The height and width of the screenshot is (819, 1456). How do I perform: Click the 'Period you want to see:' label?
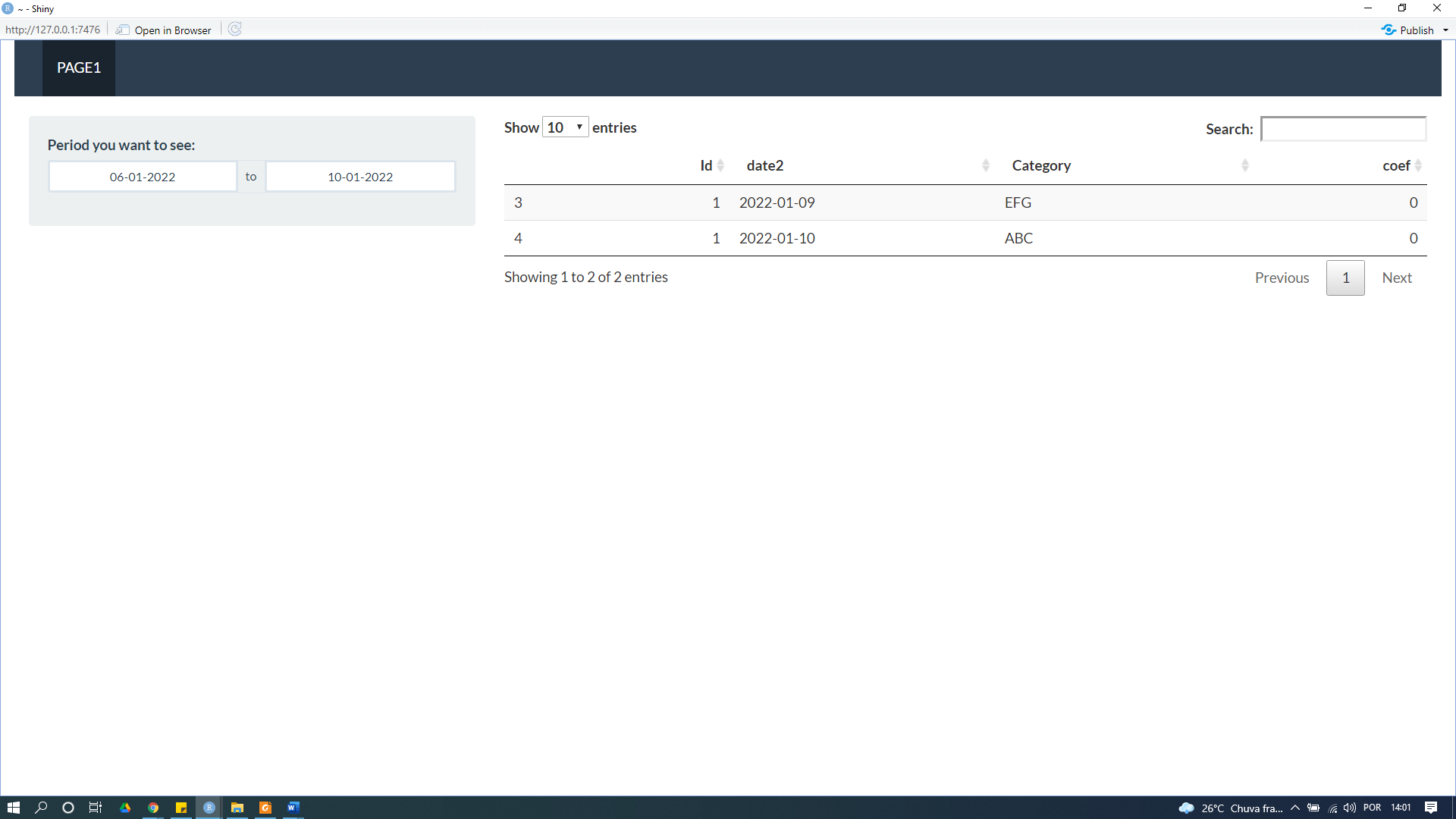tap(121, 145)
